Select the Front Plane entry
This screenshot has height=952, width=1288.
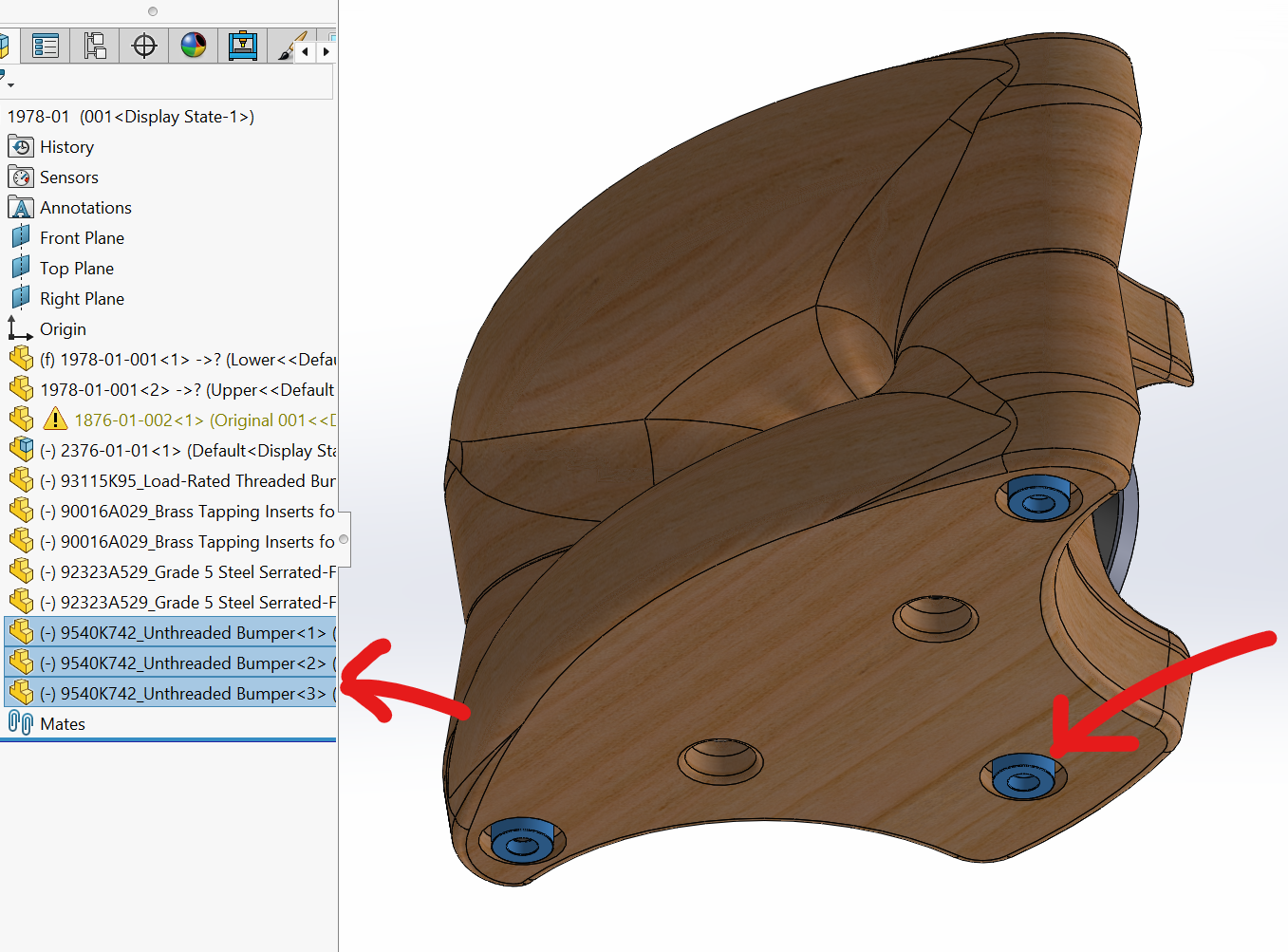pyautogui.click(x=81, y=237)
